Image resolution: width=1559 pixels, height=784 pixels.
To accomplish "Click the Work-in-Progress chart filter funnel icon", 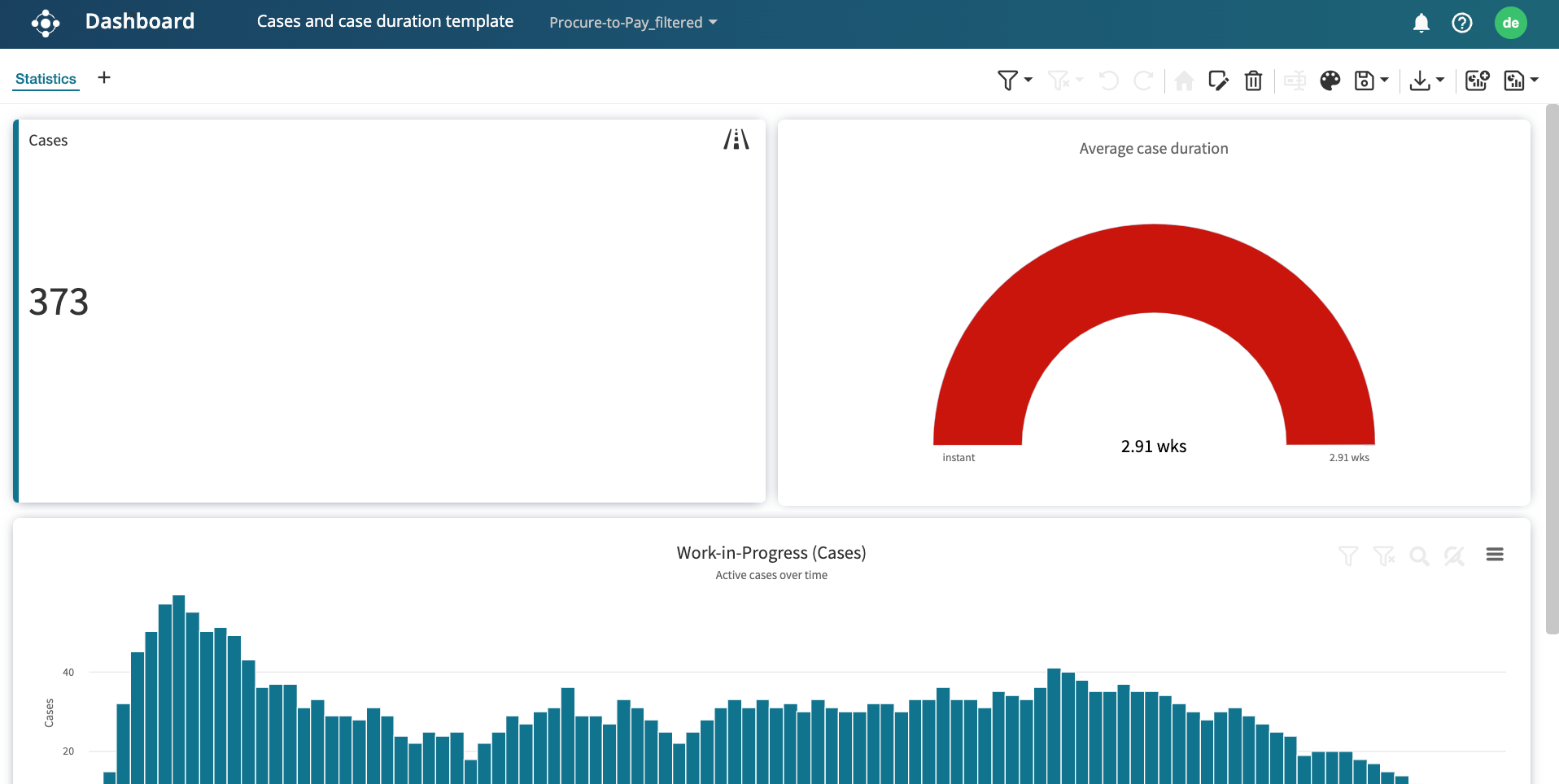I will coord(1348,555).
